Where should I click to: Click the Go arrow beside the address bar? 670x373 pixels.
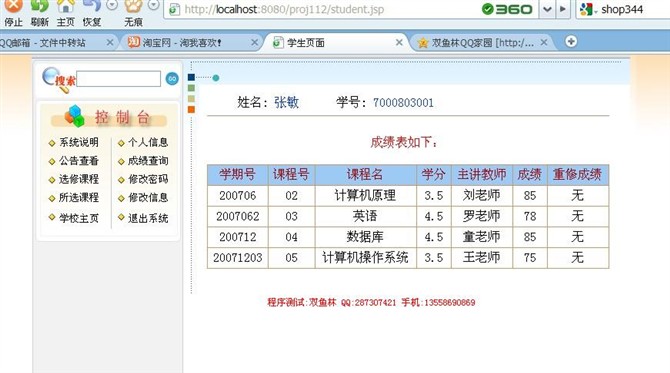pyautogui.click(x=563, y=9)
